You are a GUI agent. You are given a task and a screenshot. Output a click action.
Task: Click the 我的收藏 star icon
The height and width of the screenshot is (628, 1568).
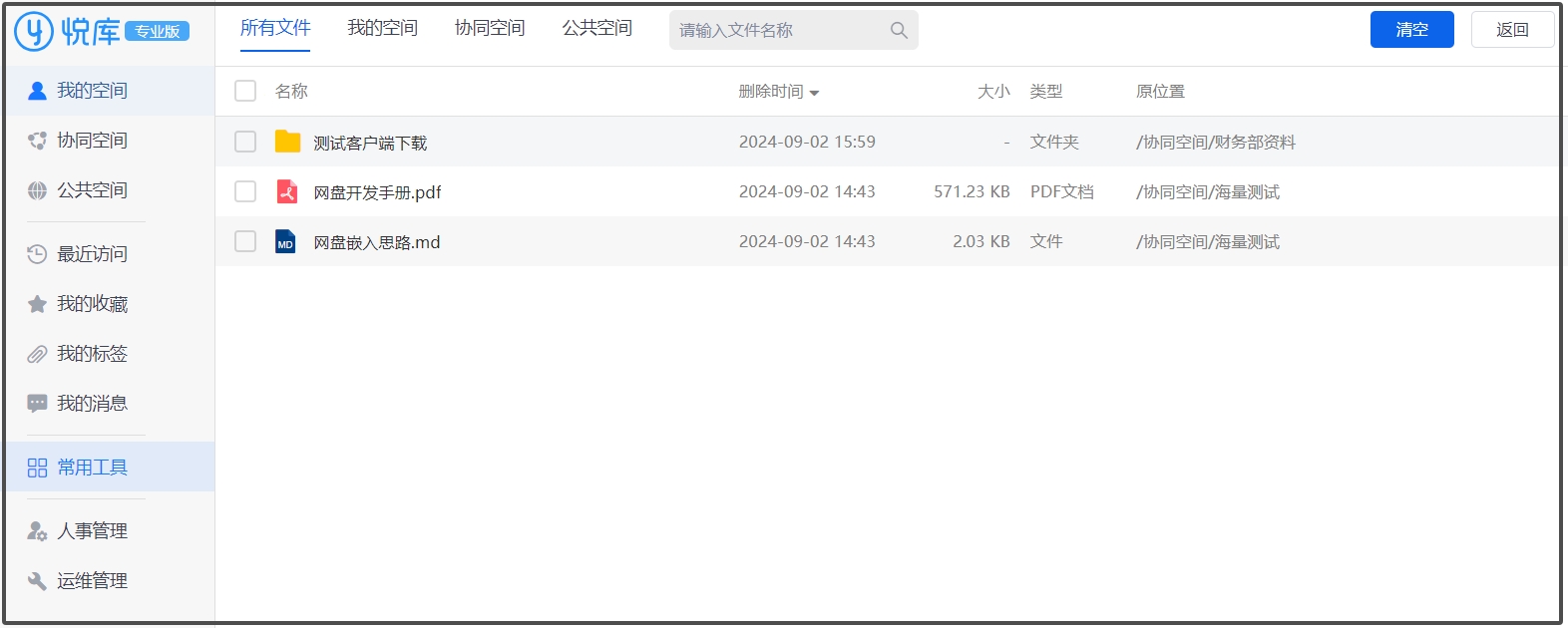tap(37, 304)
